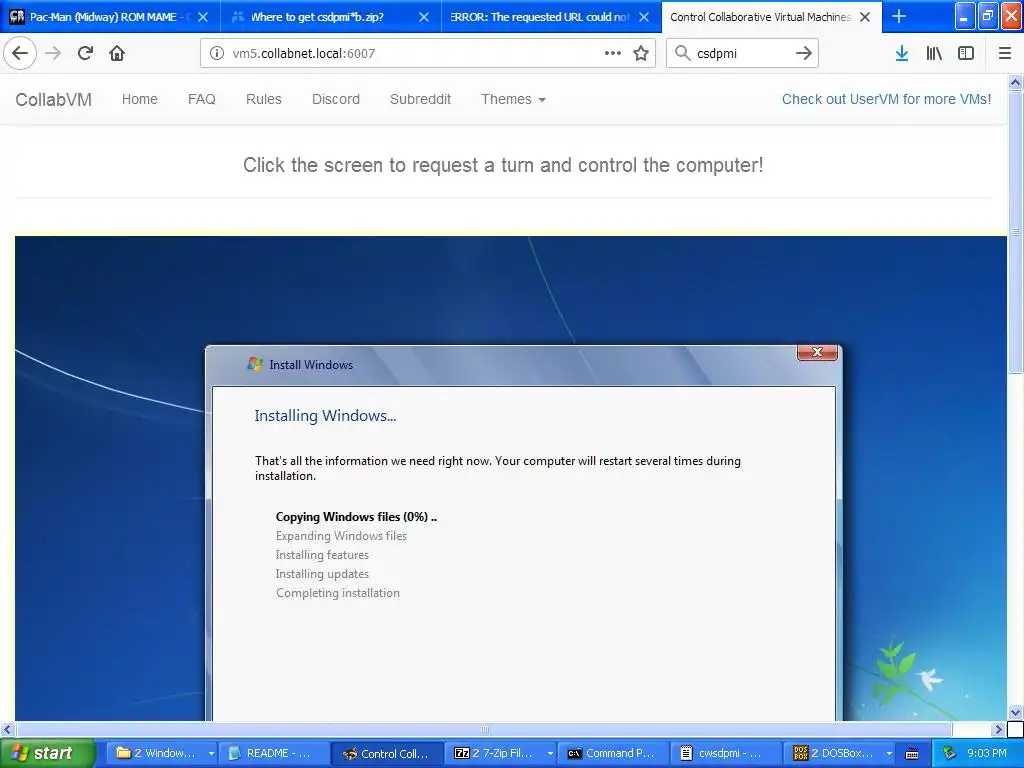Submit search with the arrow button

click(804, 53)
